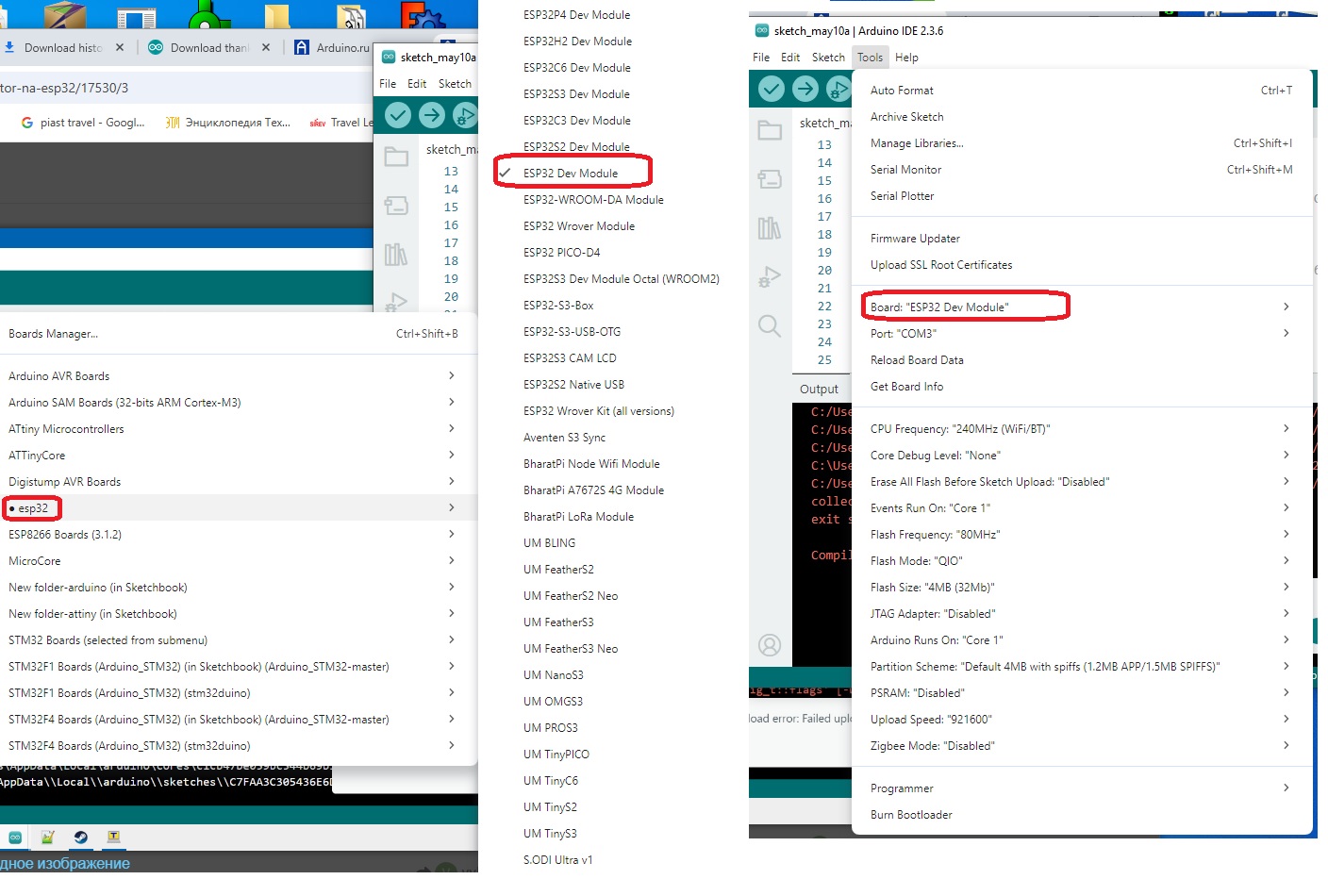Select ESP32-WROOM-DA Module board

tap(593, 200)
